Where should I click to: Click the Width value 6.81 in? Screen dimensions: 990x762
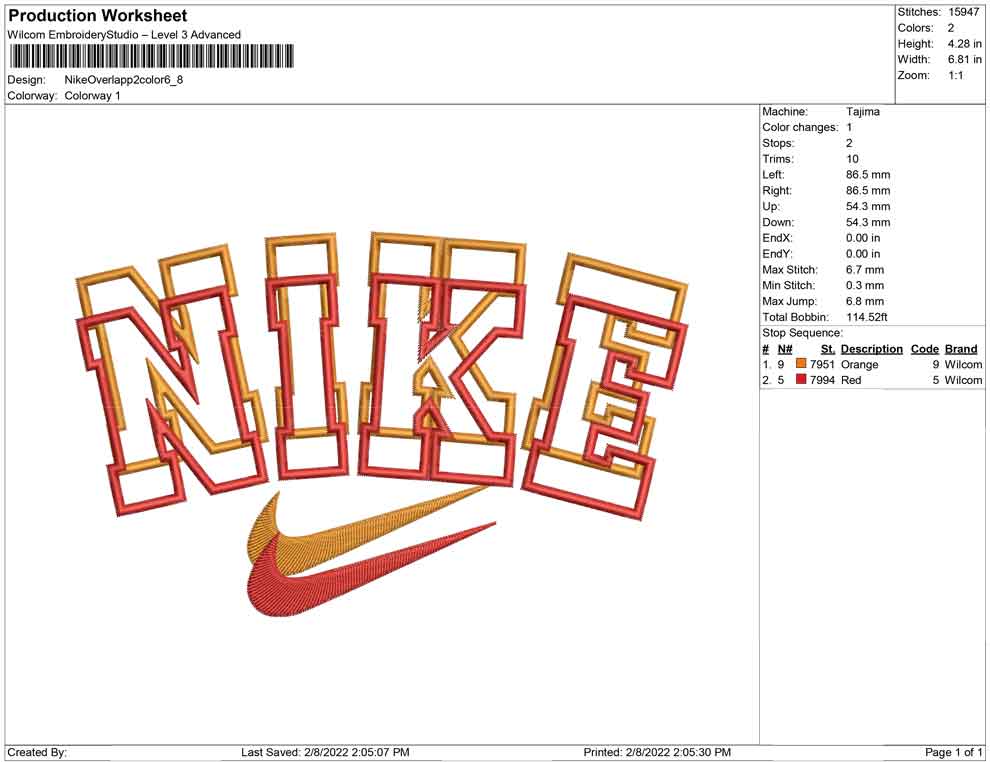point(965,59)
